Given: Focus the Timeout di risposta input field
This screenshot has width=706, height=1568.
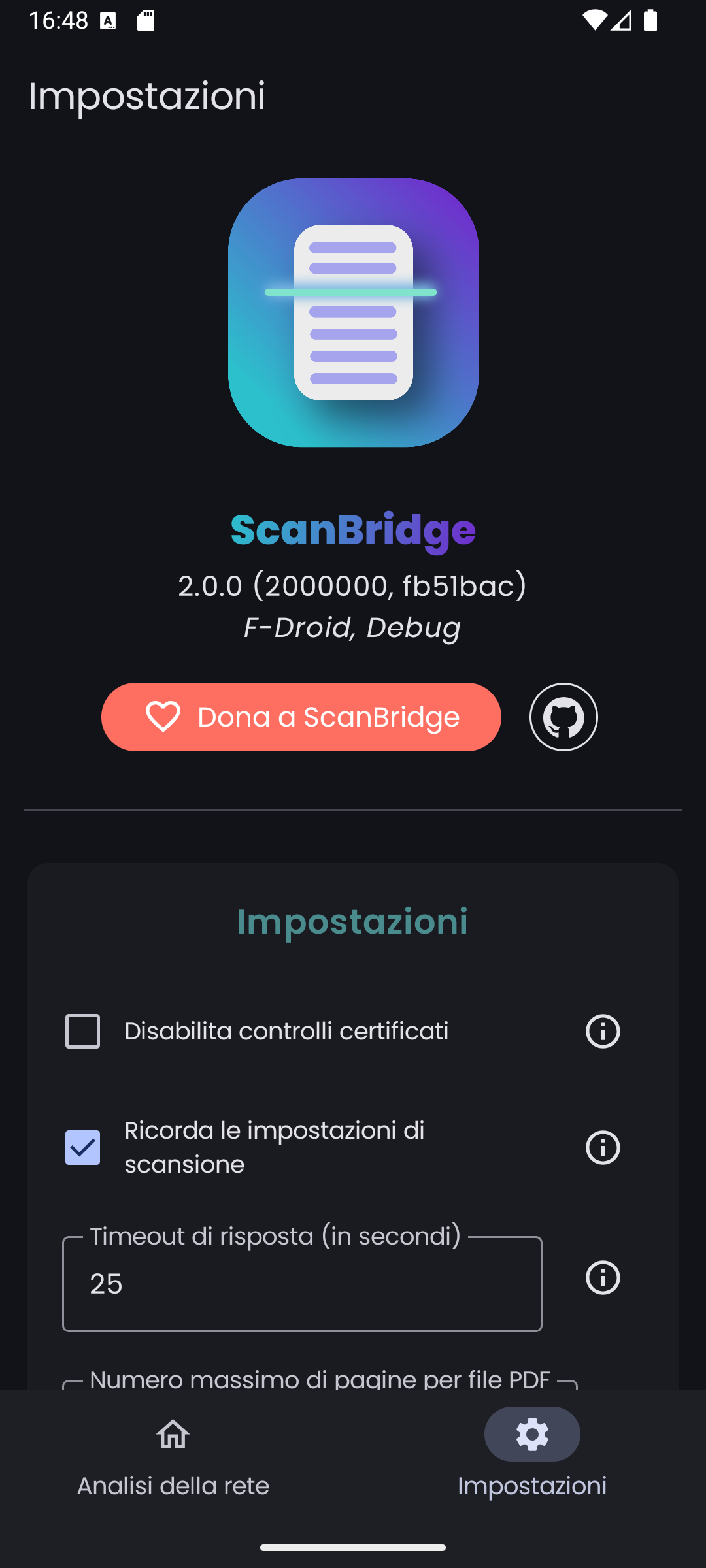Looking at the screenshot, I should (x=302, y=1284).
